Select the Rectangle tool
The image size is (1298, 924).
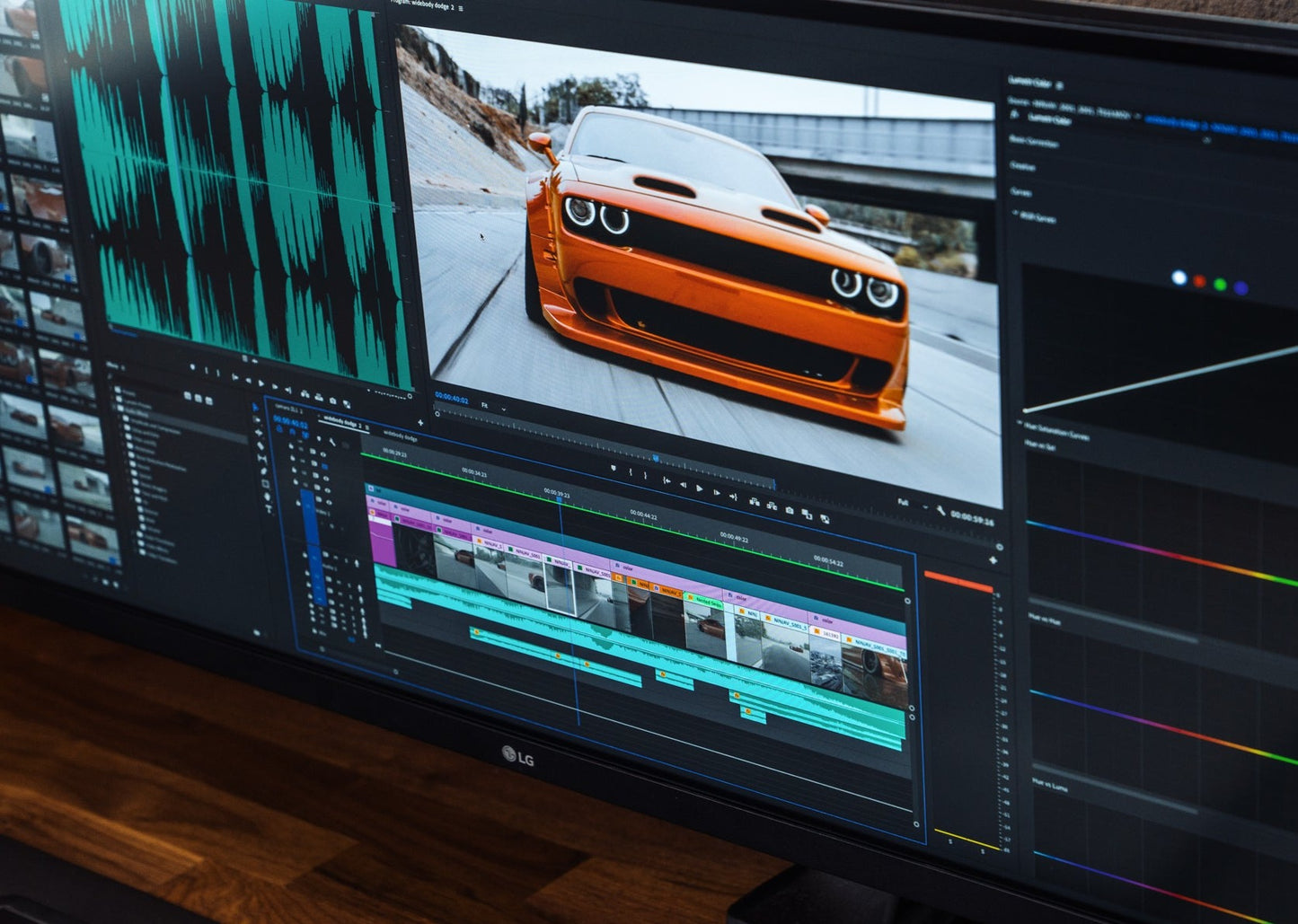point(265,484)
